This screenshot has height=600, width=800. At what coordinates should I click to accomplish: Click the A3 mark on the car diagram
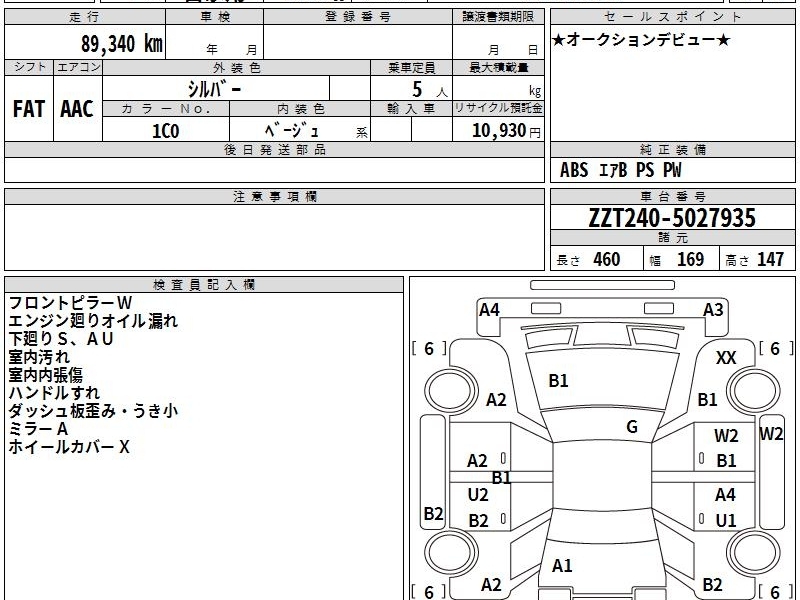tap(713, 310)
